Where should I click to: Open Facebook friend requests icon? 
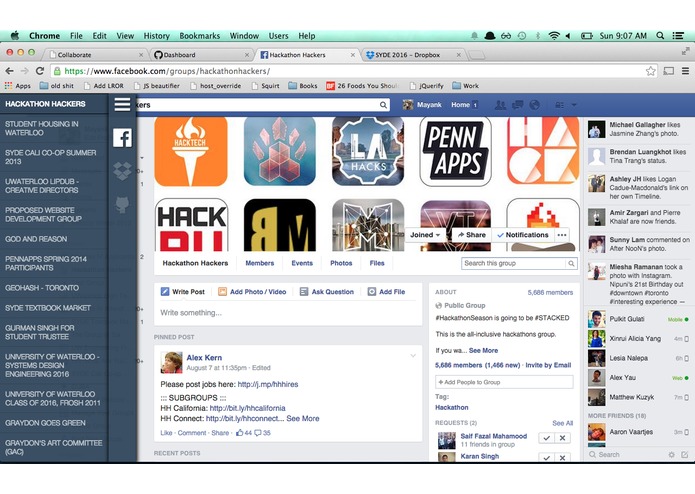(500, 105)
